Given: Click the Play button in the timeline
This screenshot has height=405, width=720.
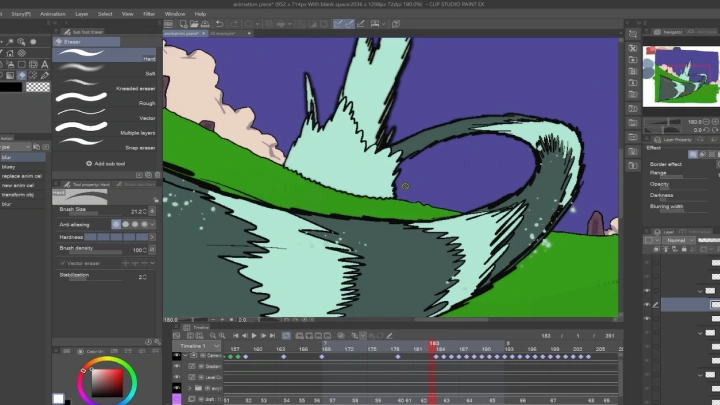Looking at the screenshot, I should tap(254, 336).
